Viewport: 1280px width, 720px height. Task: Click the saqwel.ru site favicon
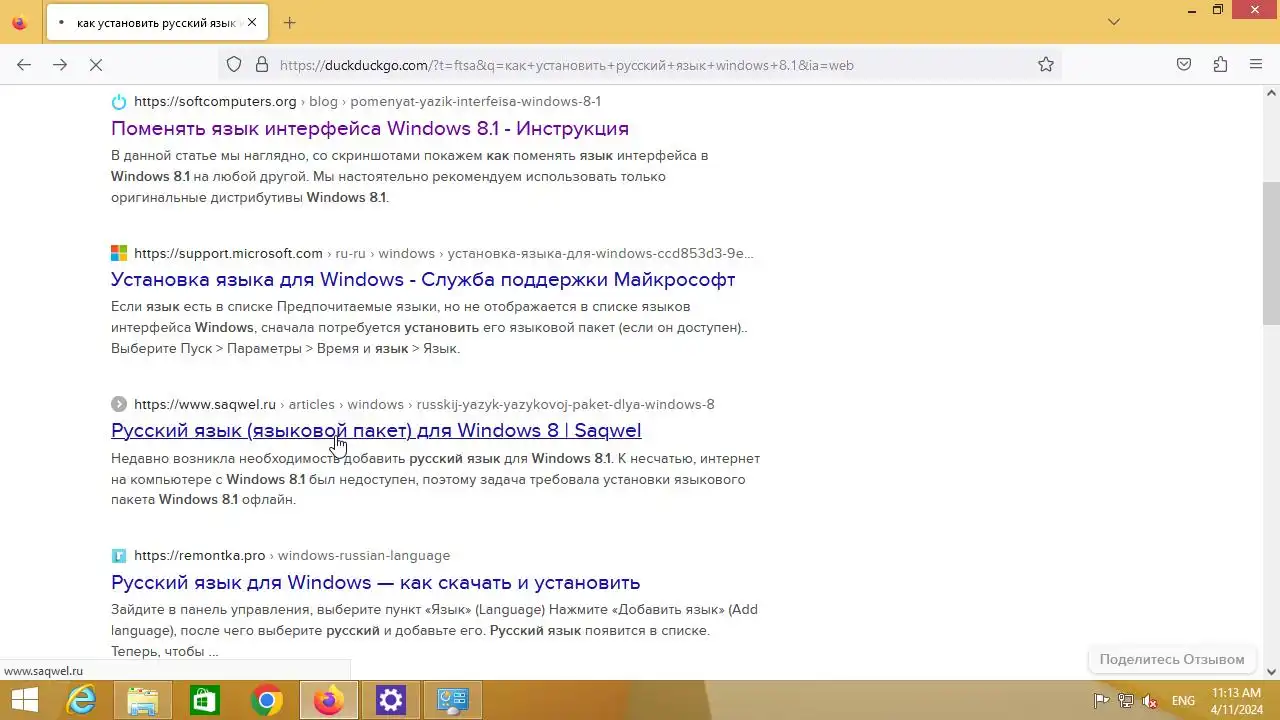pos(119,404)
